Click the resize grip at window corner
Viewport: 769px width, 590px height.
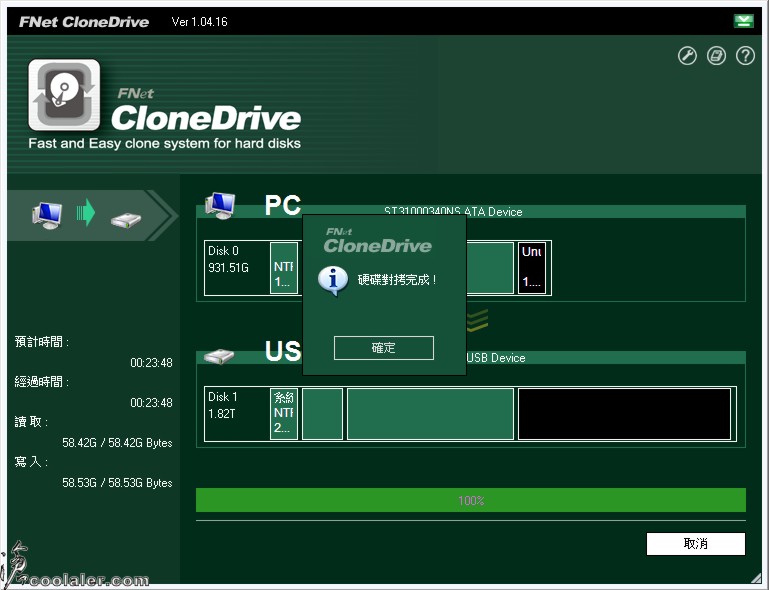755,578
